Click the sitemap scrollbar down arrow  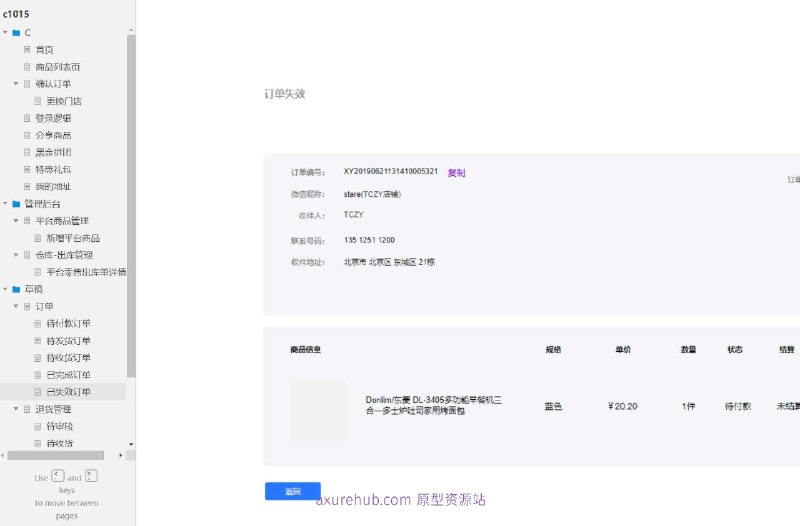131,444
